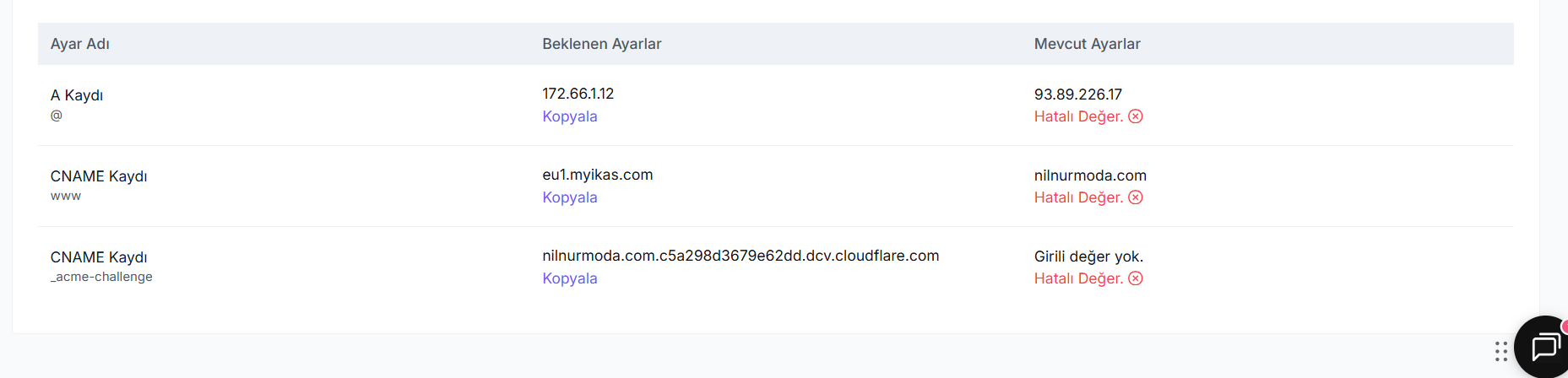Click the 93.89.226.17 current value

coord(1078,94)
